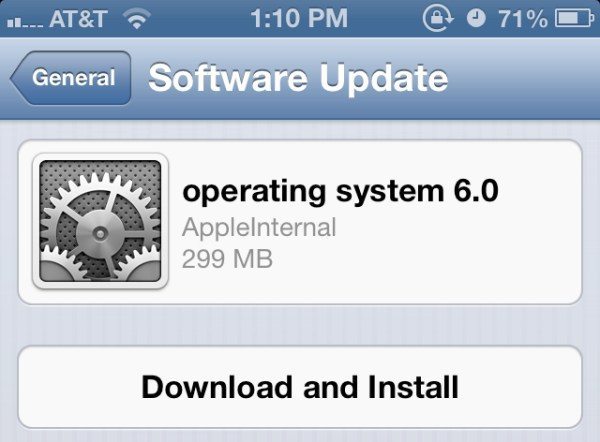Viewport: 600px width, 442px height.
Task: Tap the 299 MB size label
Action: click(x=227, y=259)
